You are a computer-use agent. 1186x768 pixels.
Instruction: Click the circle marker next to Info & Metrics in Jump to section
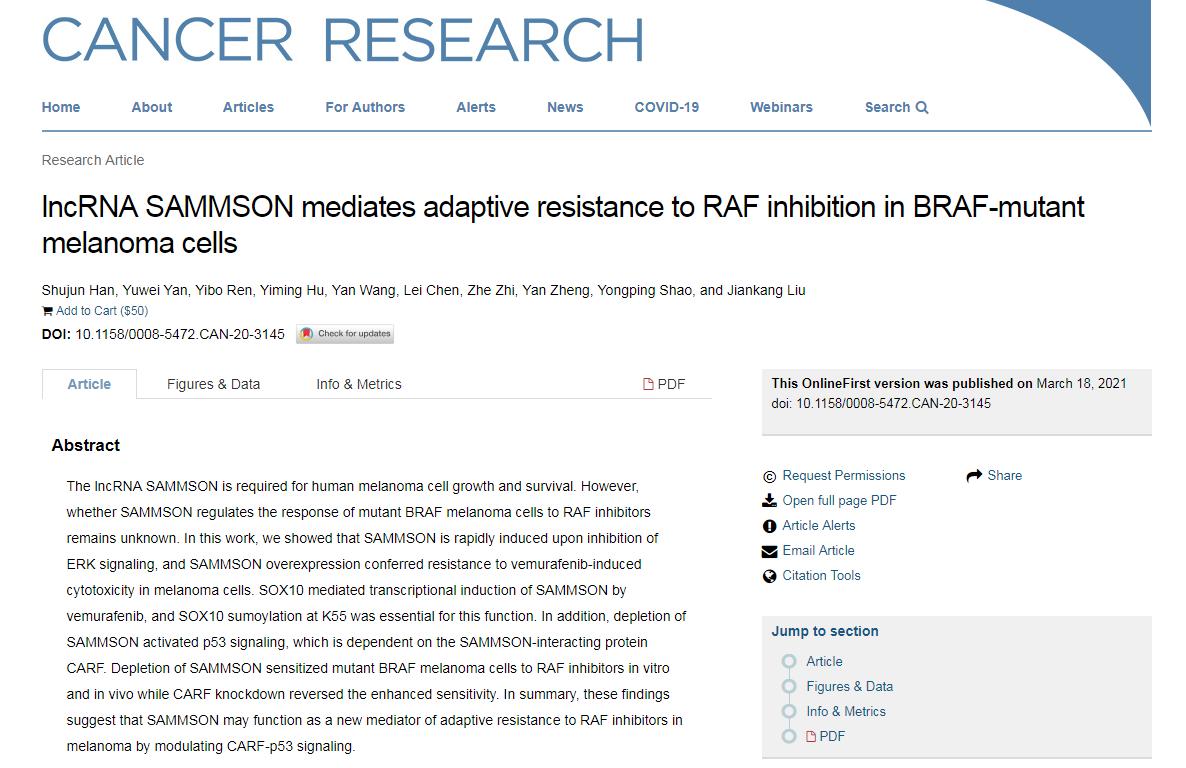coord(789,711)
